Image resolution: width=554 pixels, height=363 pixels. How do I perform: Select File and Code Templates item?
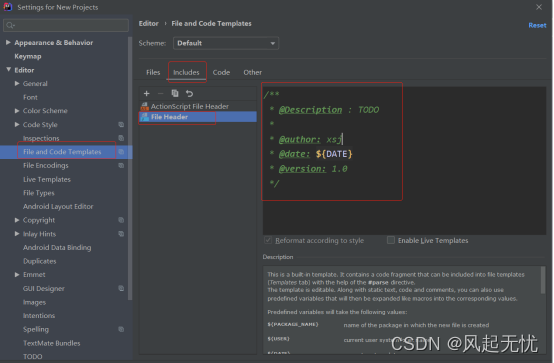pos(62,152)
